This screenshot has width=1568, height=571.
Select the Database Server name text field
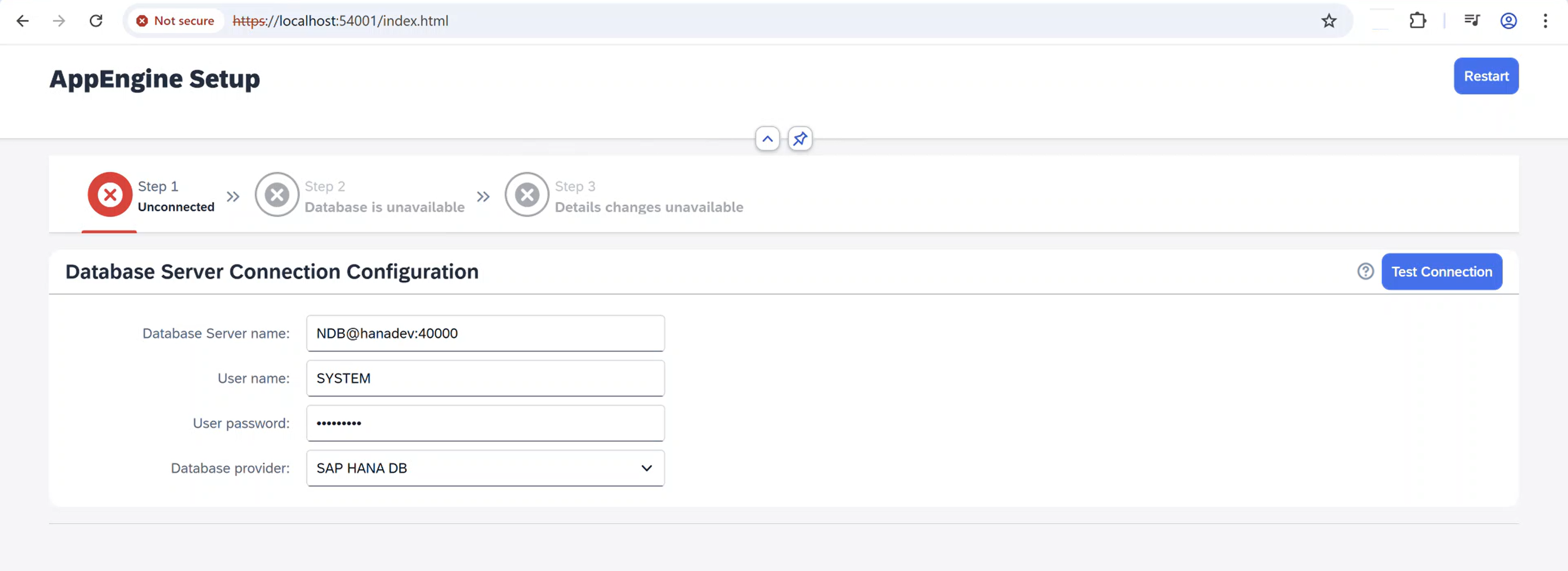tap(485, 333)
